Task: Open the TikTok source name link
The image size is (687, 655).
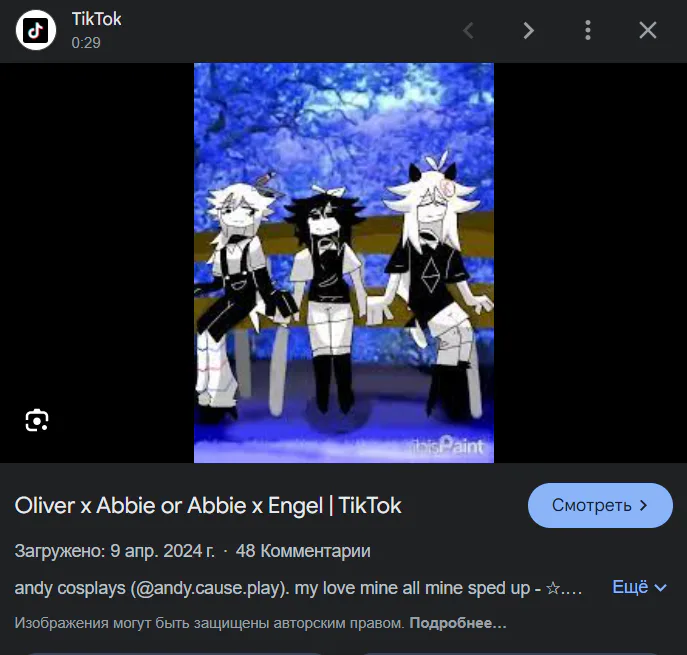Action: pos(96,19)
